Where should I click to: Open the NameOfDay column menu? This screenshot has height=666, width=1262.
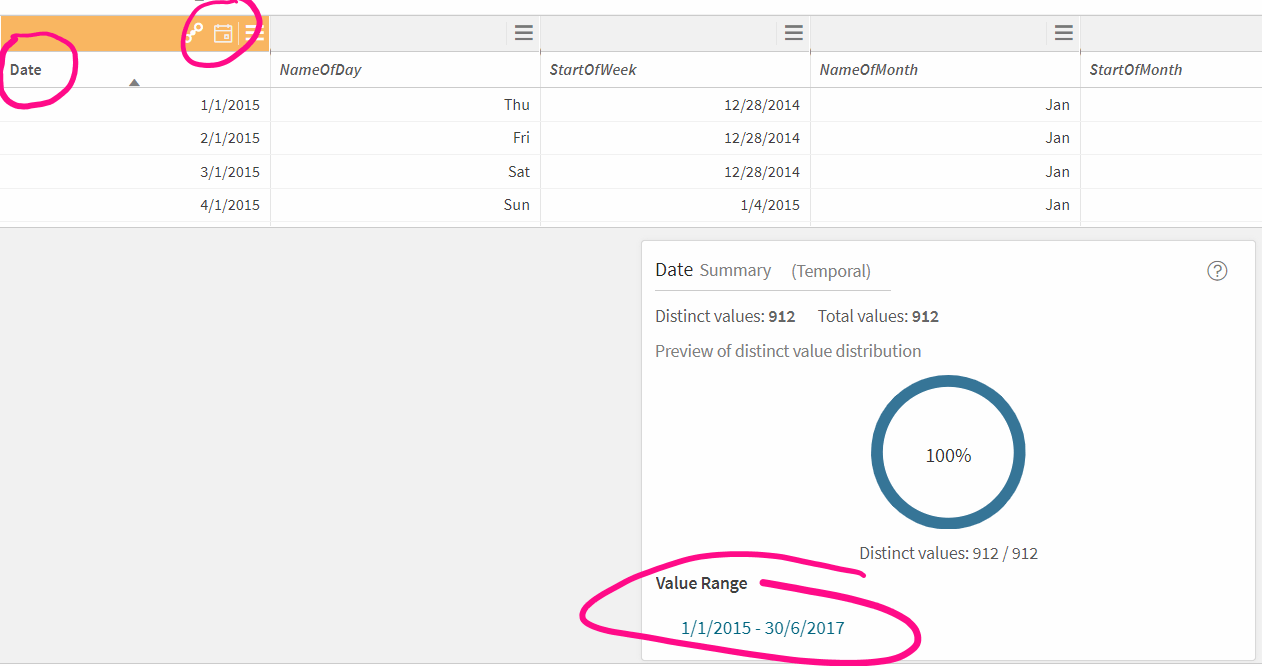[523, 32]
